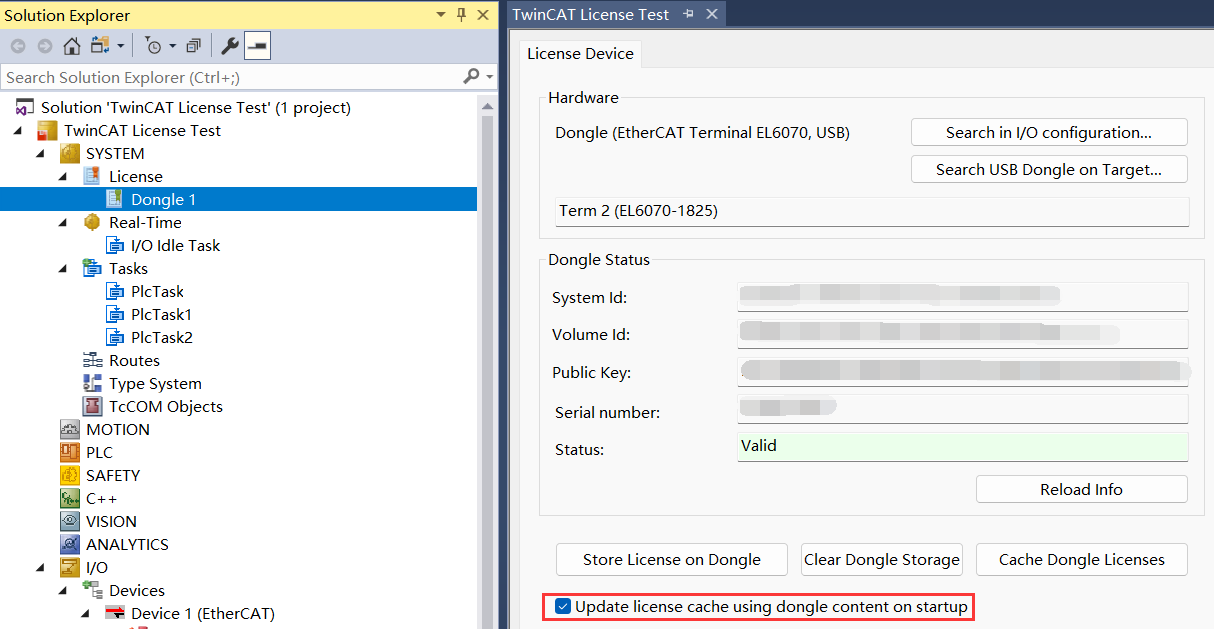The height and width of the screenshot is (629, 1214).
Task: Click Cache Dongle Licenses button
Action: pyautogui.click(x=1082, y=560)
